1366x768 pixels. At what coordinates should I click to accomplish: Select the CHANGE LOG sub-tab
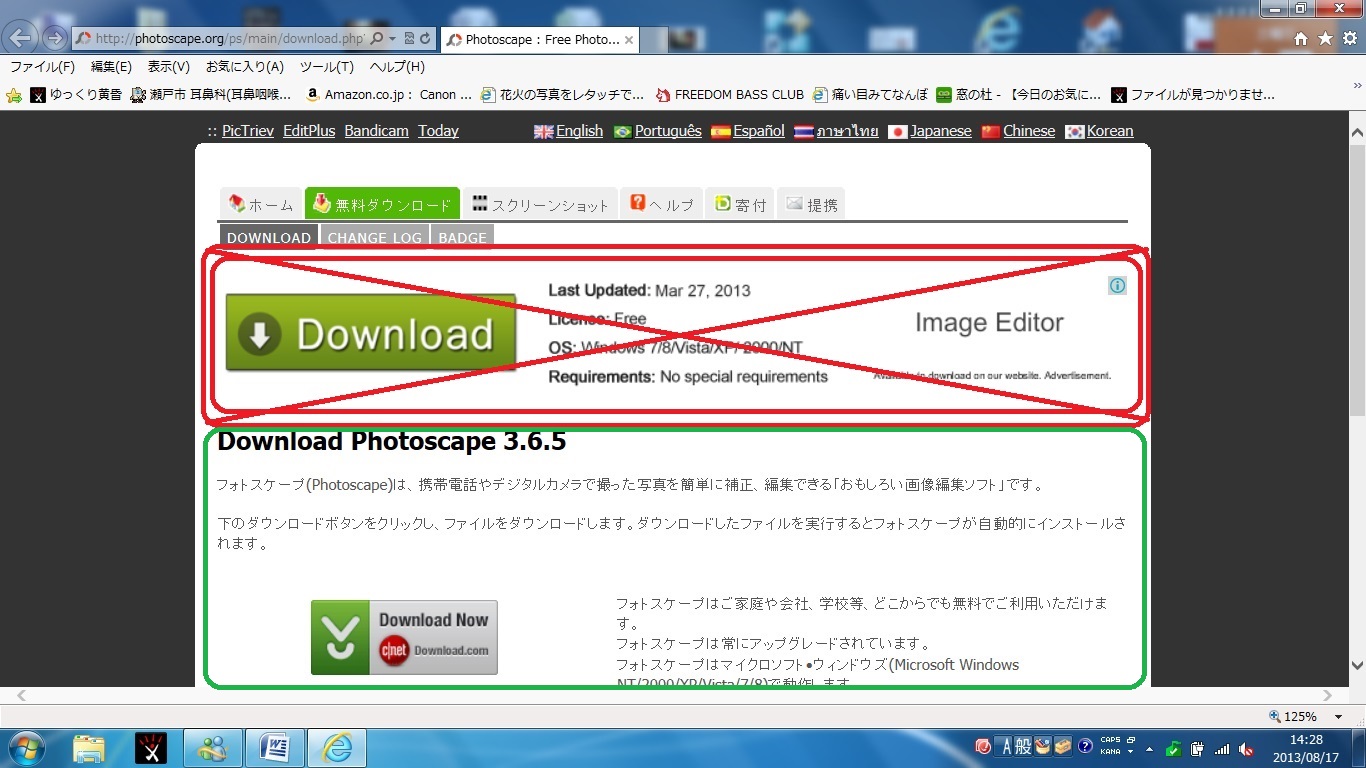[375, 237]
